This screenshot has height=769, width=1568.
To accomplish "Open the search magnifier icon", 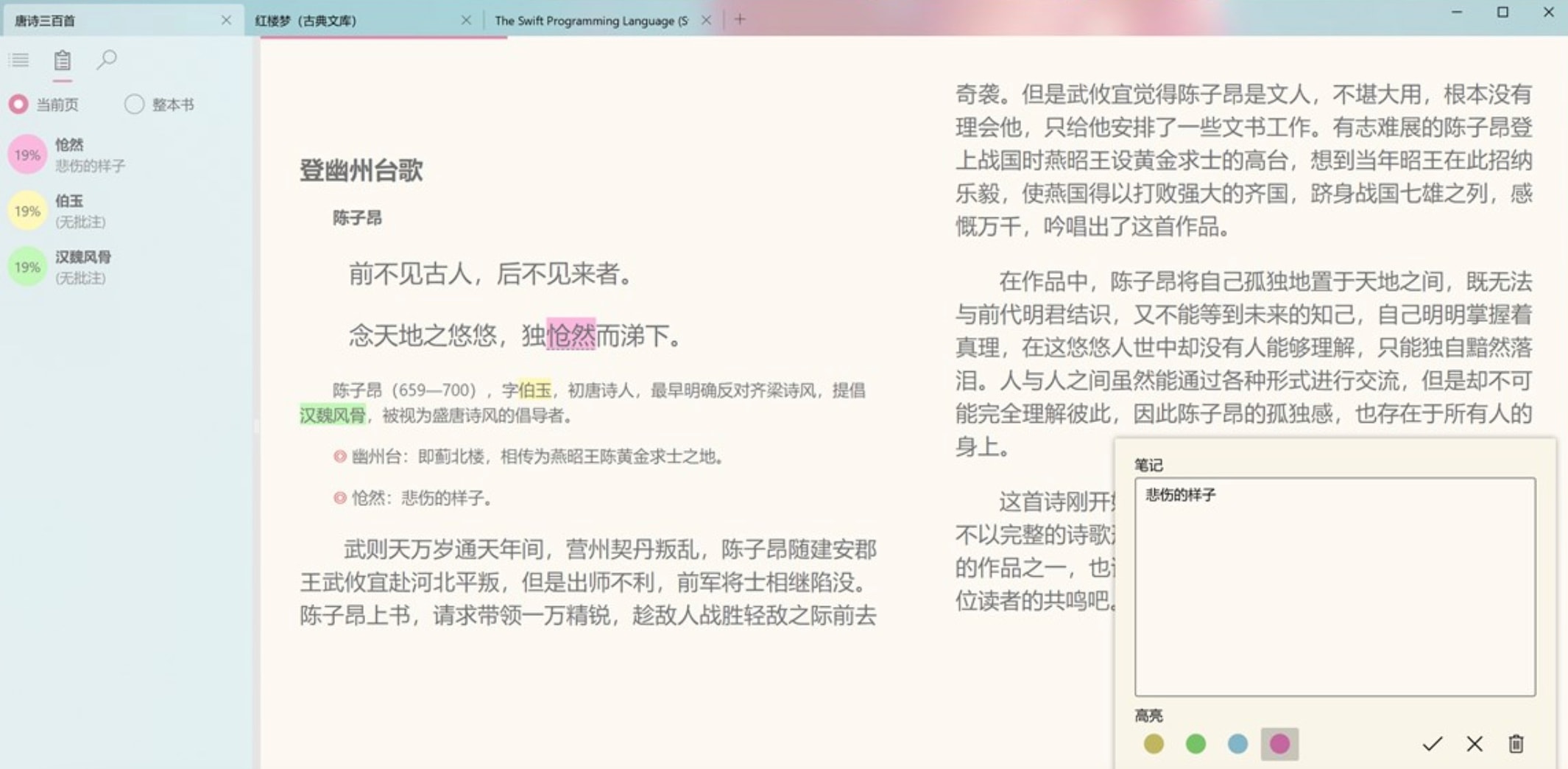I will (107, 60).
